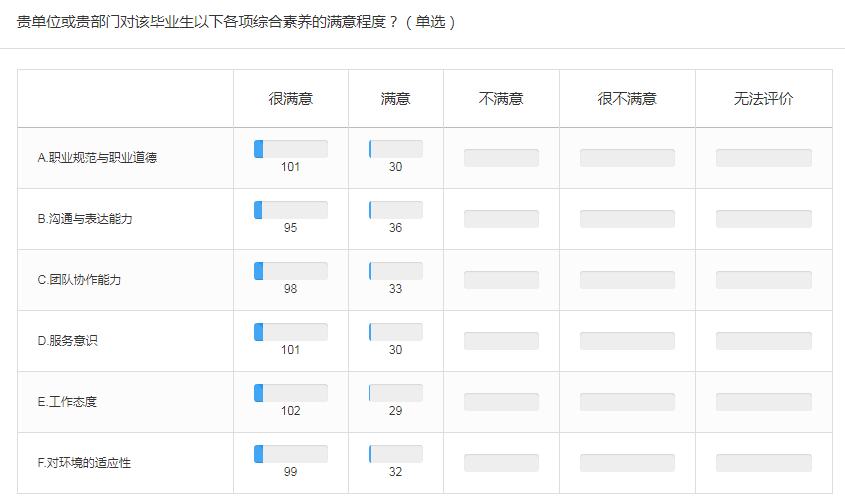
Task: Click the F.对环境的适应性 row label
Action: point(84,463)
